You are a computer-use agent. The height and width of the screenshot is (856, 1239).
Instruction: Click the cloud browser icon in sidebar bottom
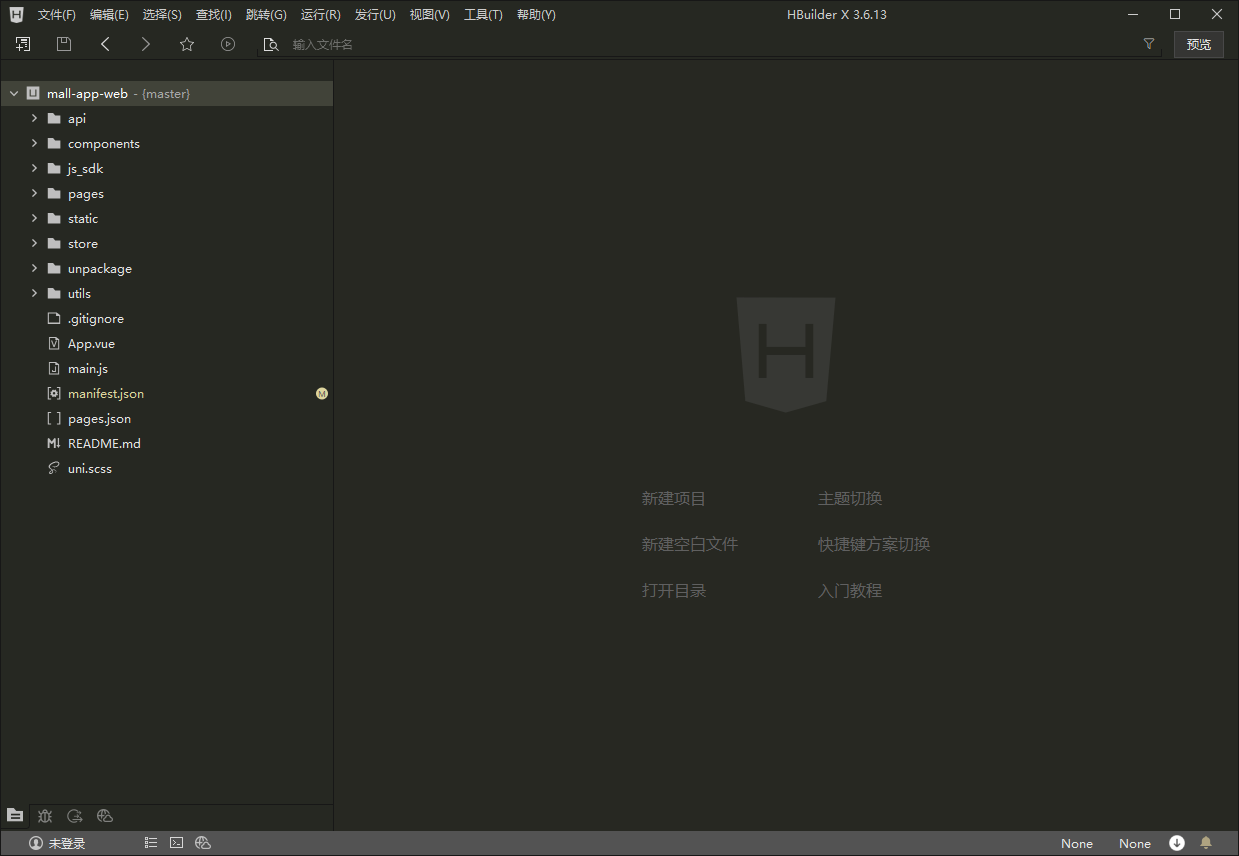click(105, 816)
